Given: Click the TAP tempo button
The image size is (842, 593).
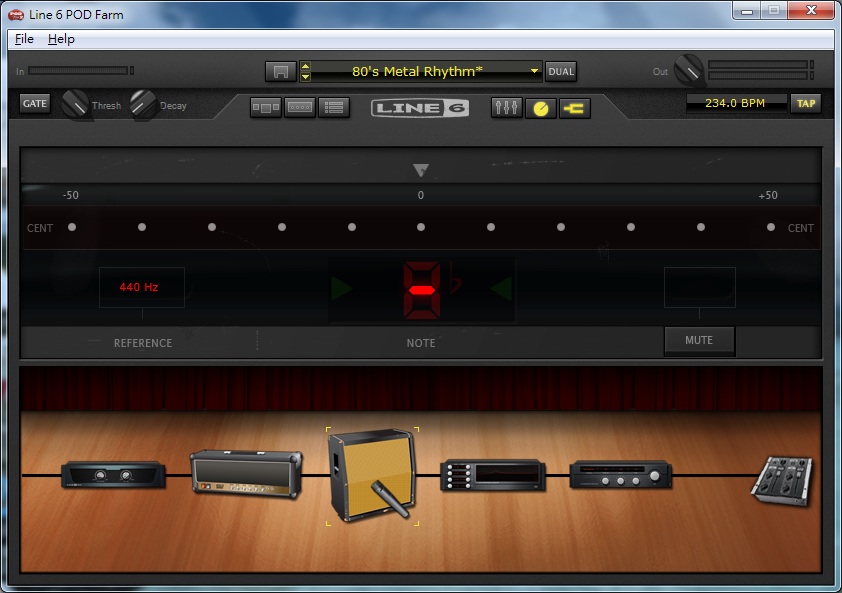Looking at the screenshot, I should [805, 103].
